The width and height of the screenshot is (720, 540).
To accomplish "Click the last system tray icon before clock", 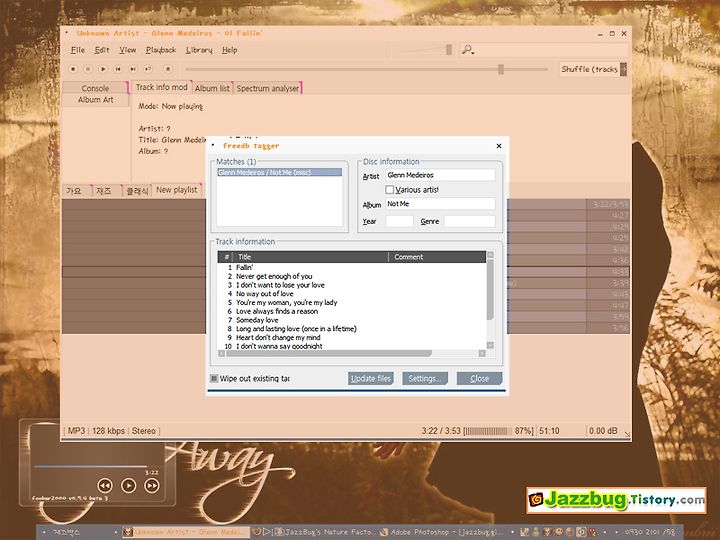I will coord(592,532).
